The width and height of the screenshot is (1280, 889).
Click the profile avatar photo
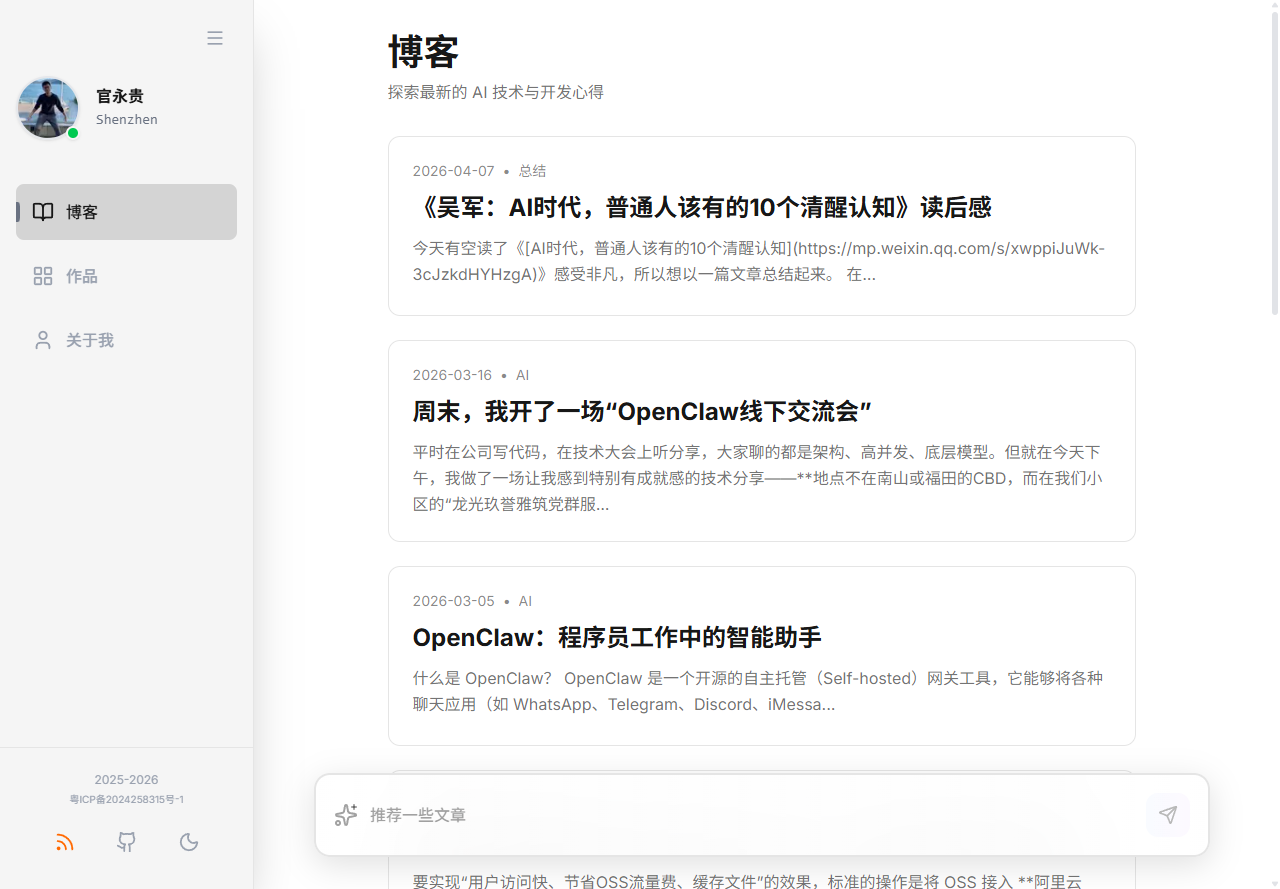click(48, 108)
